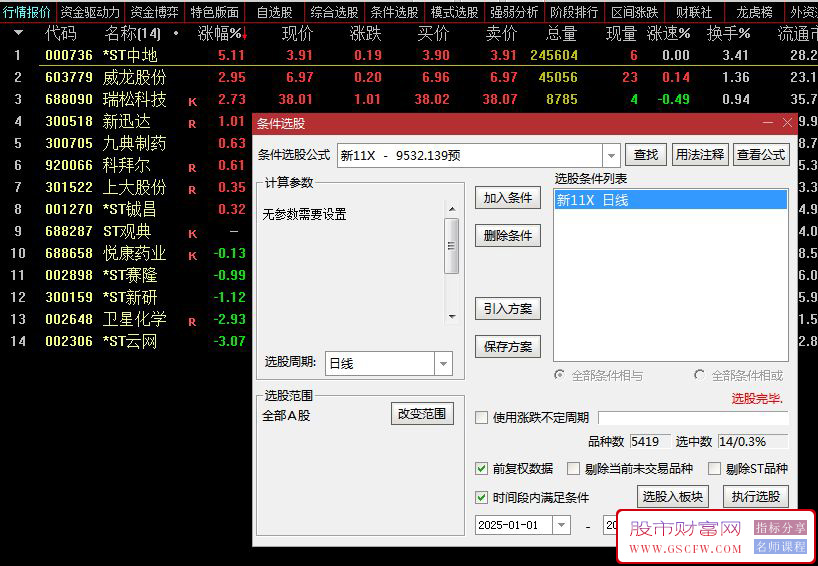Click the 2025-01-01 start date field
818x566 pixels.
[x=514, y=525]
